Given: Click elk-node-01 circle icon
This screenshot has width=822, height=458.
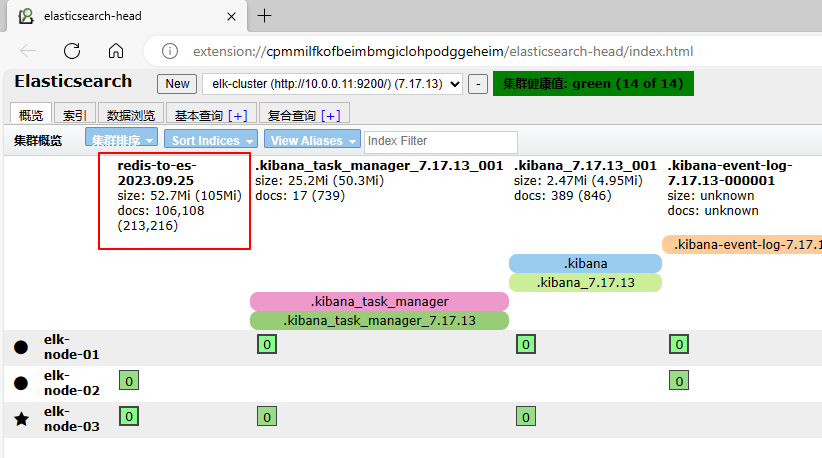Looking at the screenshot, I should coord(21,347).
